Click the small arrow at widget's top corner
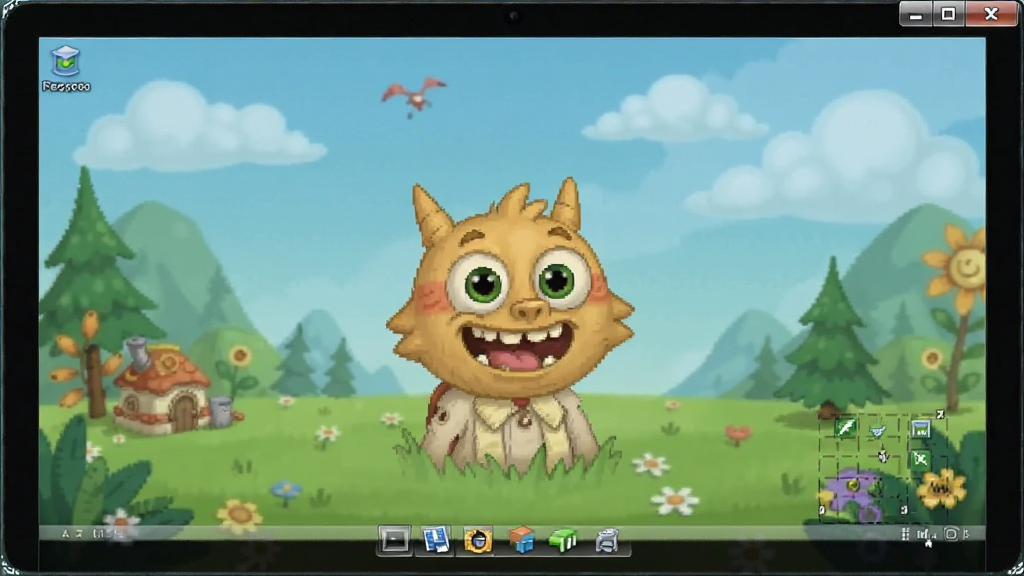Image resolution: width=1024 pixels, height=576 pixels. click(x=940, y=414)
